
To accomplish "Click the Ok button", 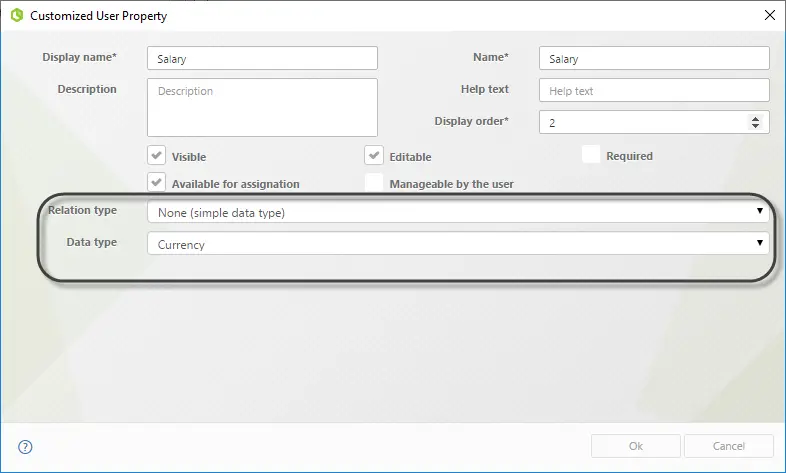I will [x=636, y=446].
